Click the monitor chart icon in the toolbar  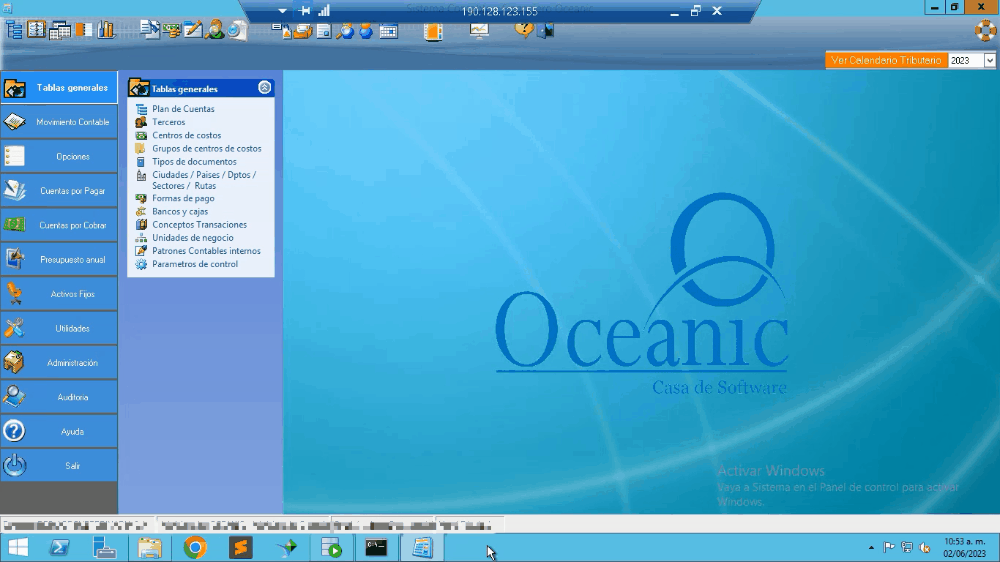coord(479,30)
